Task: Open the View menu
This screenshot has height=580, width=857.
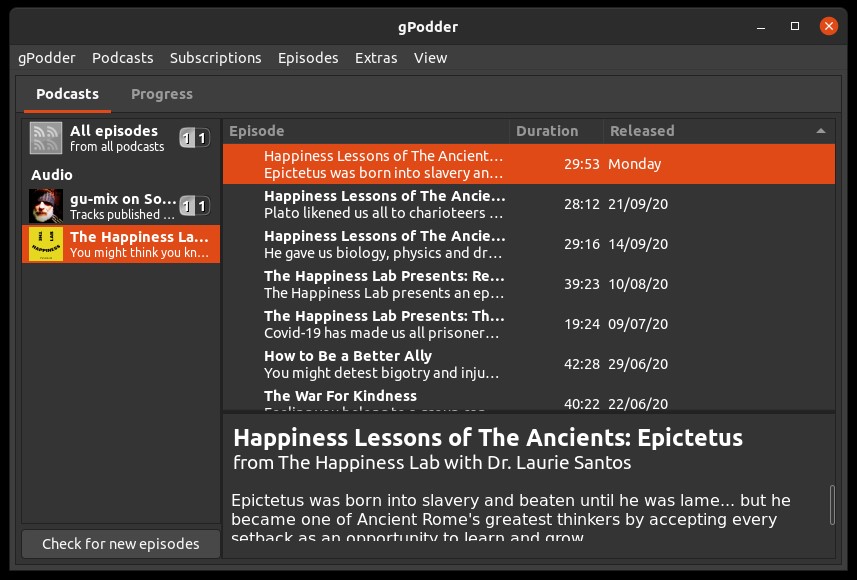Action: point(430,58)
